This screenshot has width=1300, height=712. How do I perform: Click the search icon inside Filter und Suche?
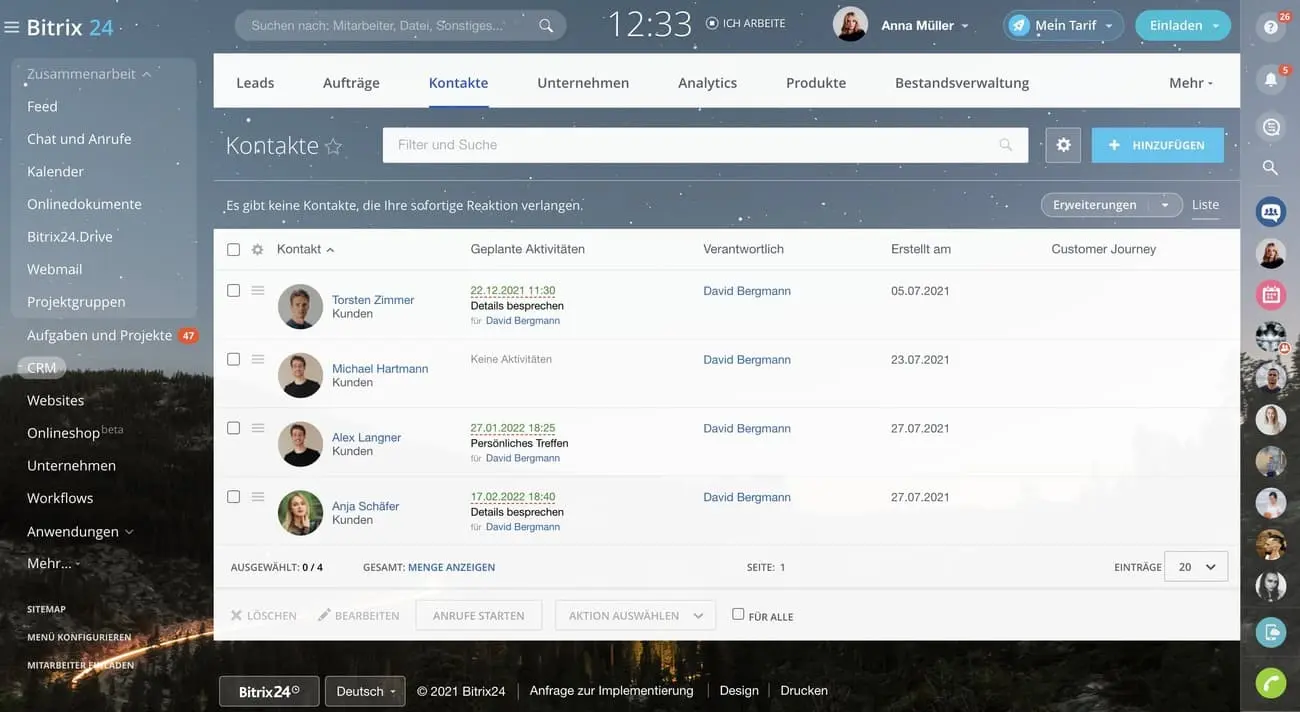tap(1006, 145)
